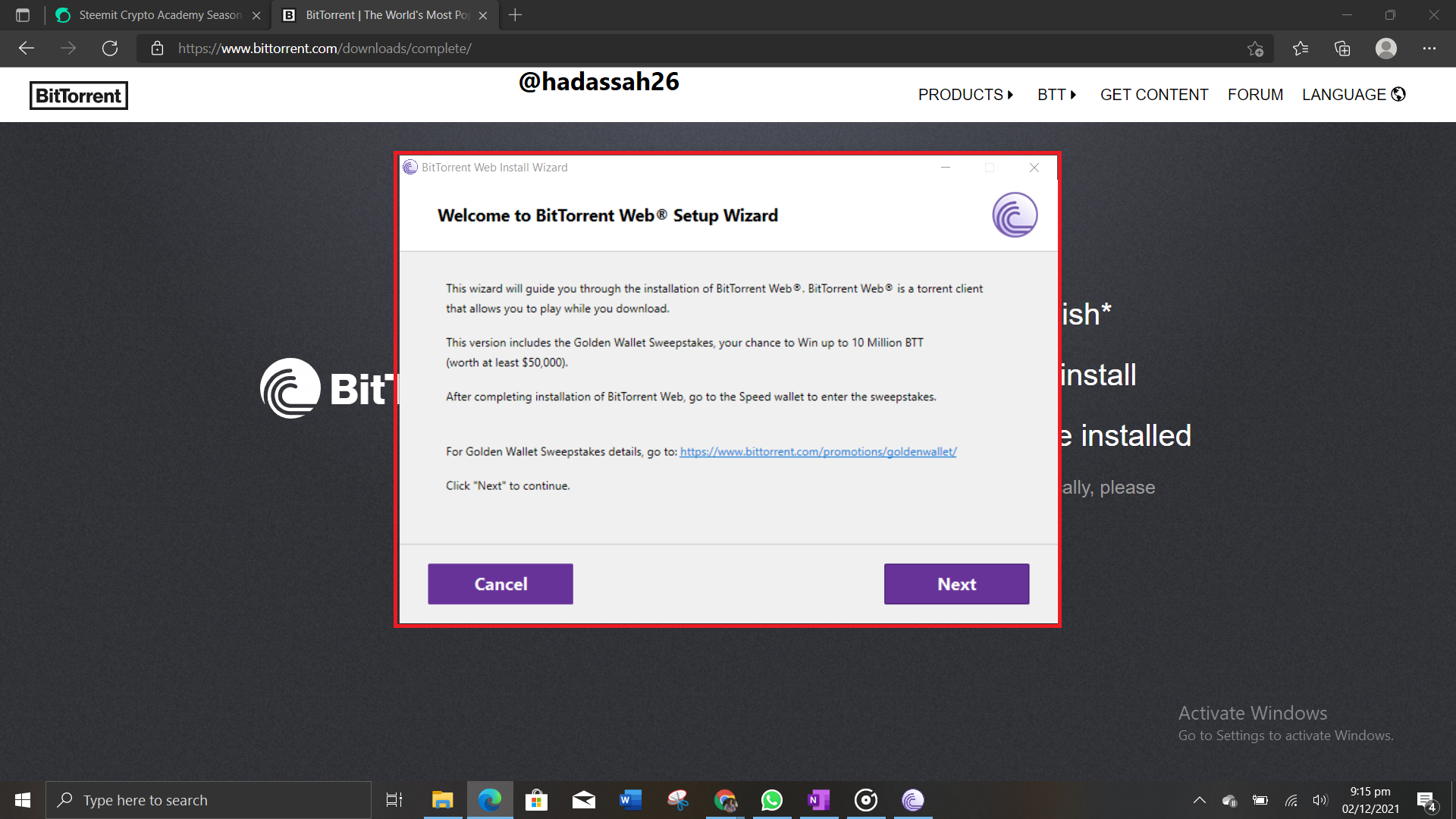Open Microsoft Store from taskbar
Image resolution: width=1456 pixels, height=819 pixels.
[x=536, y=800]
